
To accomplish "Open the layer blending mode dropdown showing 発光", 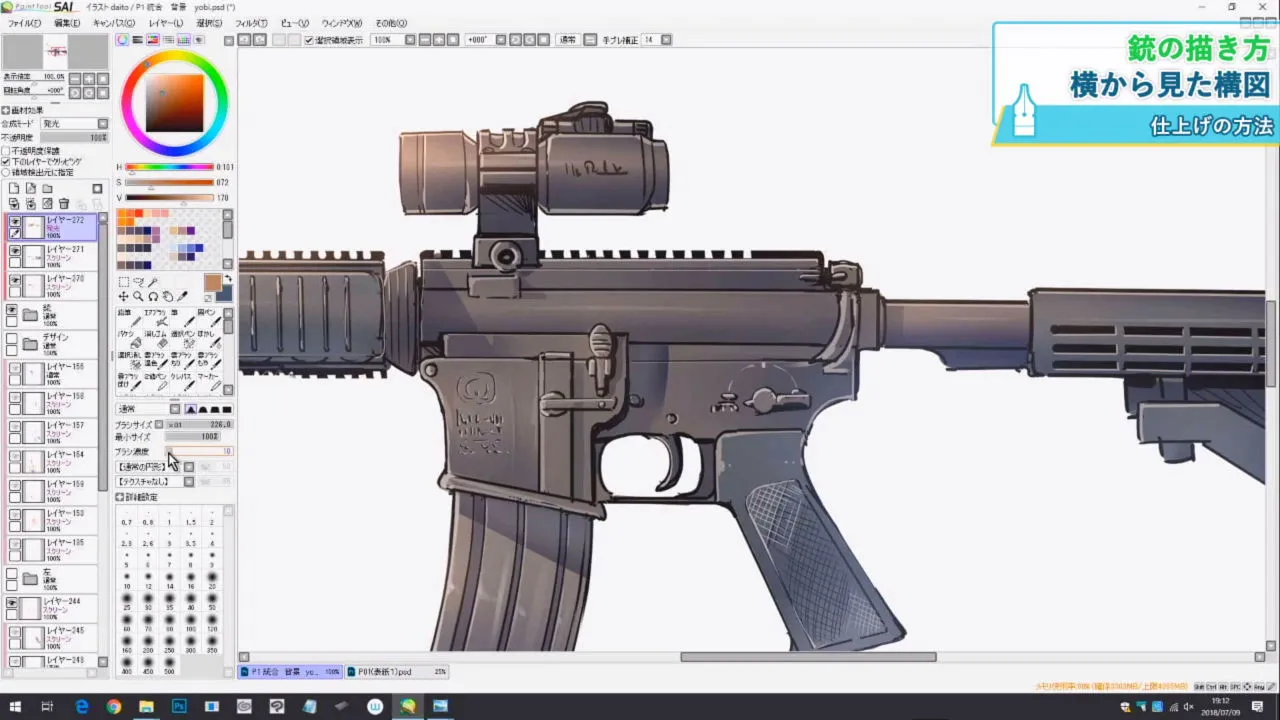I will (x=102, y=123).
